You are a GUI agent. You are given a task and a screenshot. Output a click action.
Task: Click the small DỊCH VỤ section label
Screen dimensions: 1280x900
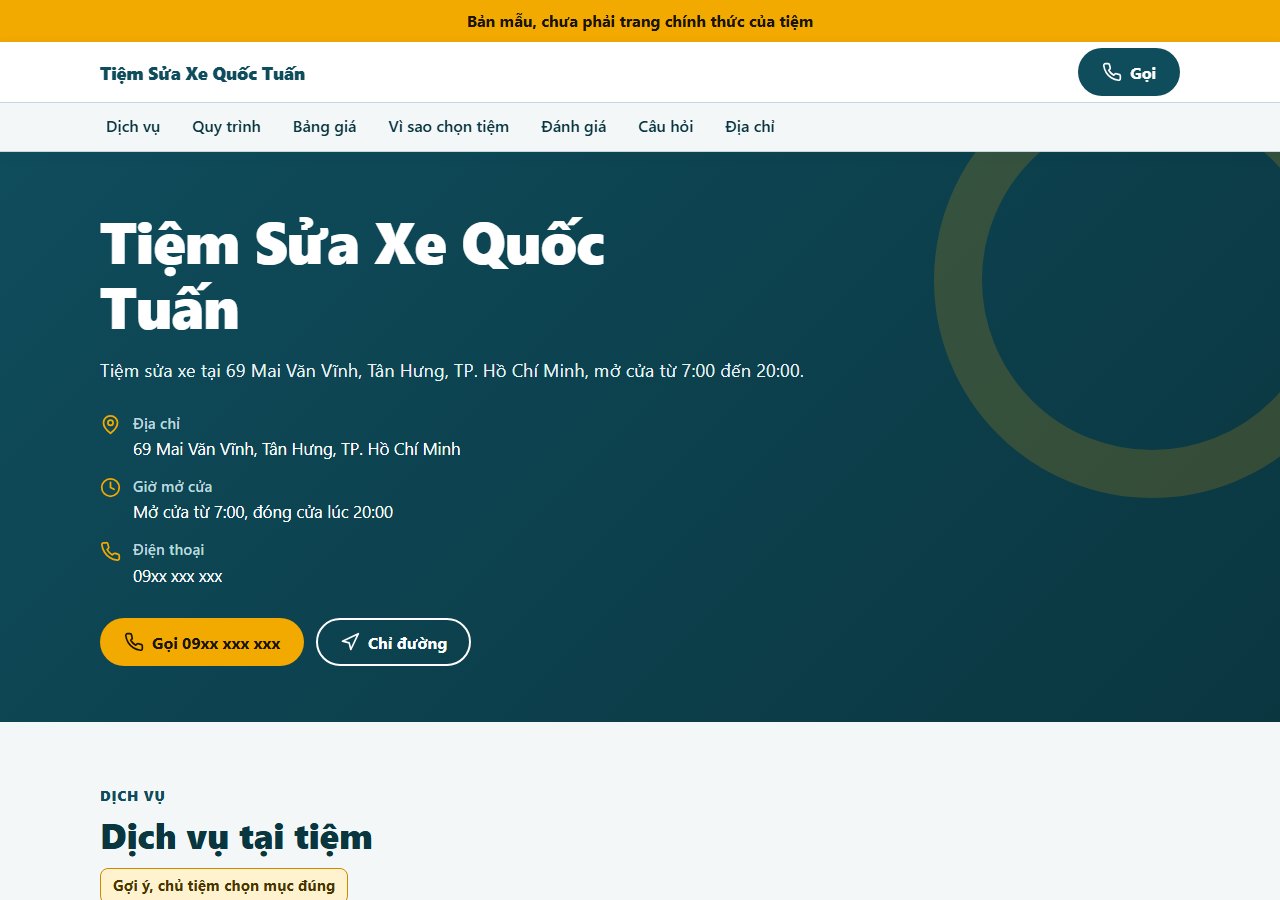click(133, 796)
